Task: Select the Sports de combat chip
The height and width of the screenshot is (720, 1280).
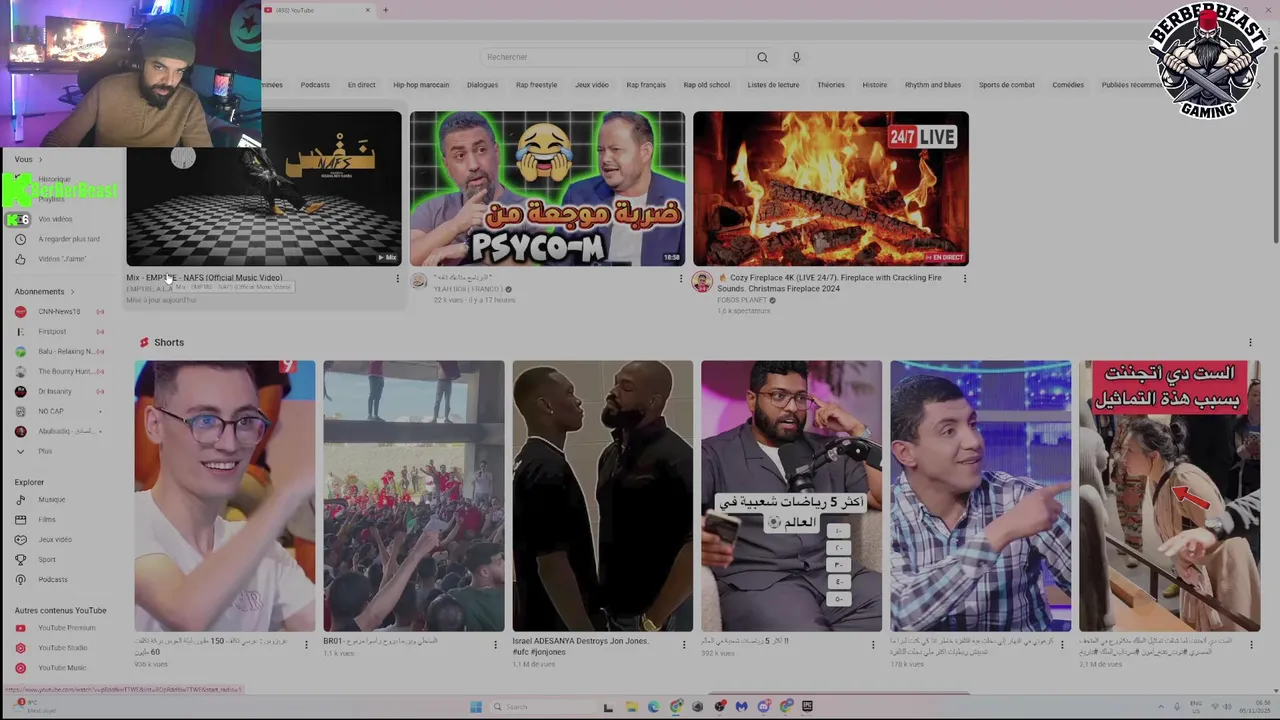Action: coord(1007,85)
